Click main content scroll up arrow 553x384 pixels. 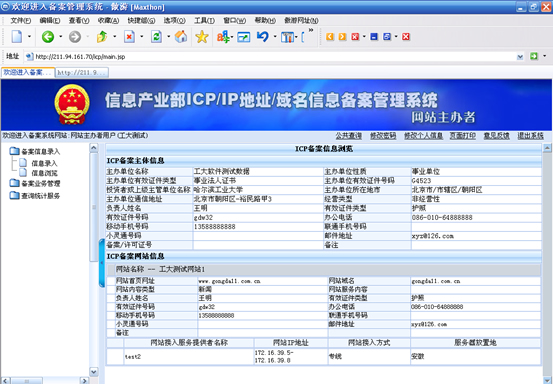click(547, 148)
